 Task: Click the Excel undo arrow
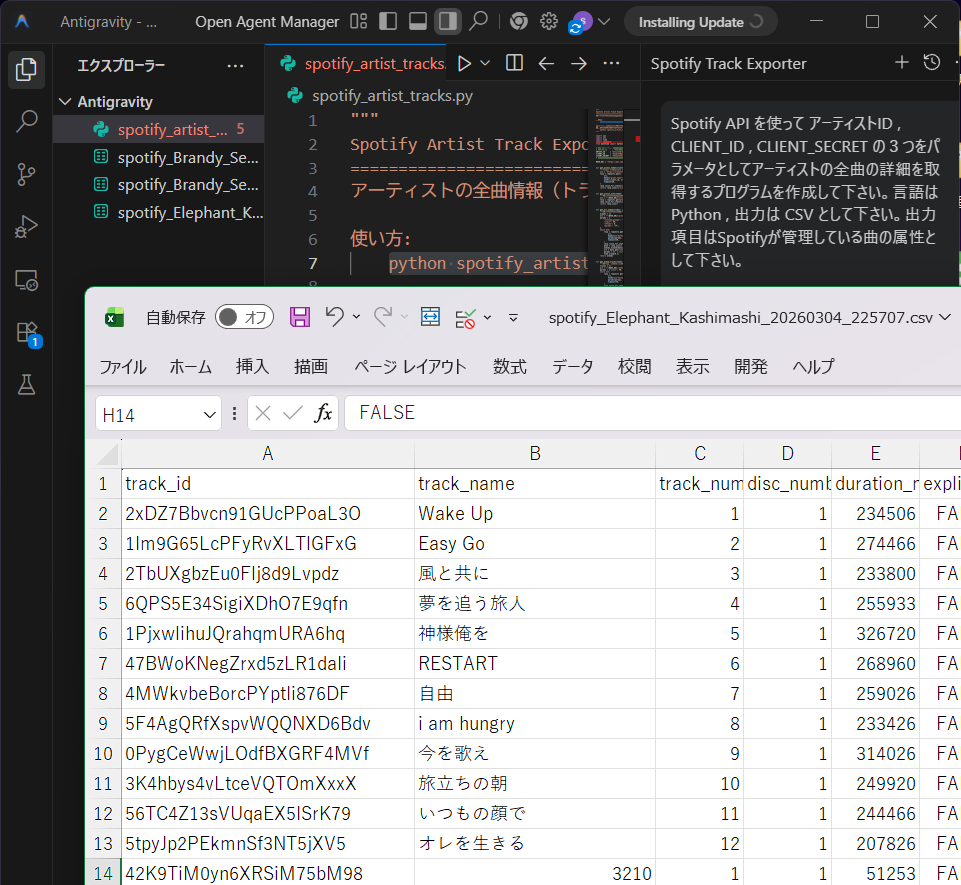[x=334, y=317]
